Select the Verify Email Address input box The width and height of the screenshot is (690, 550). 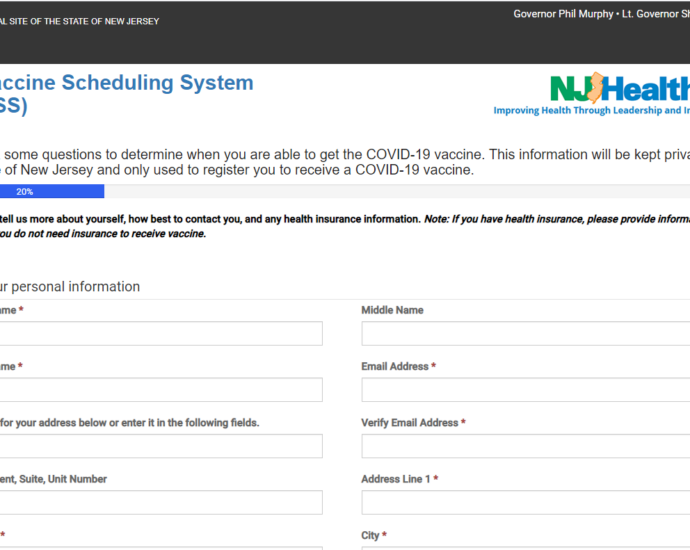click(525, 446)
